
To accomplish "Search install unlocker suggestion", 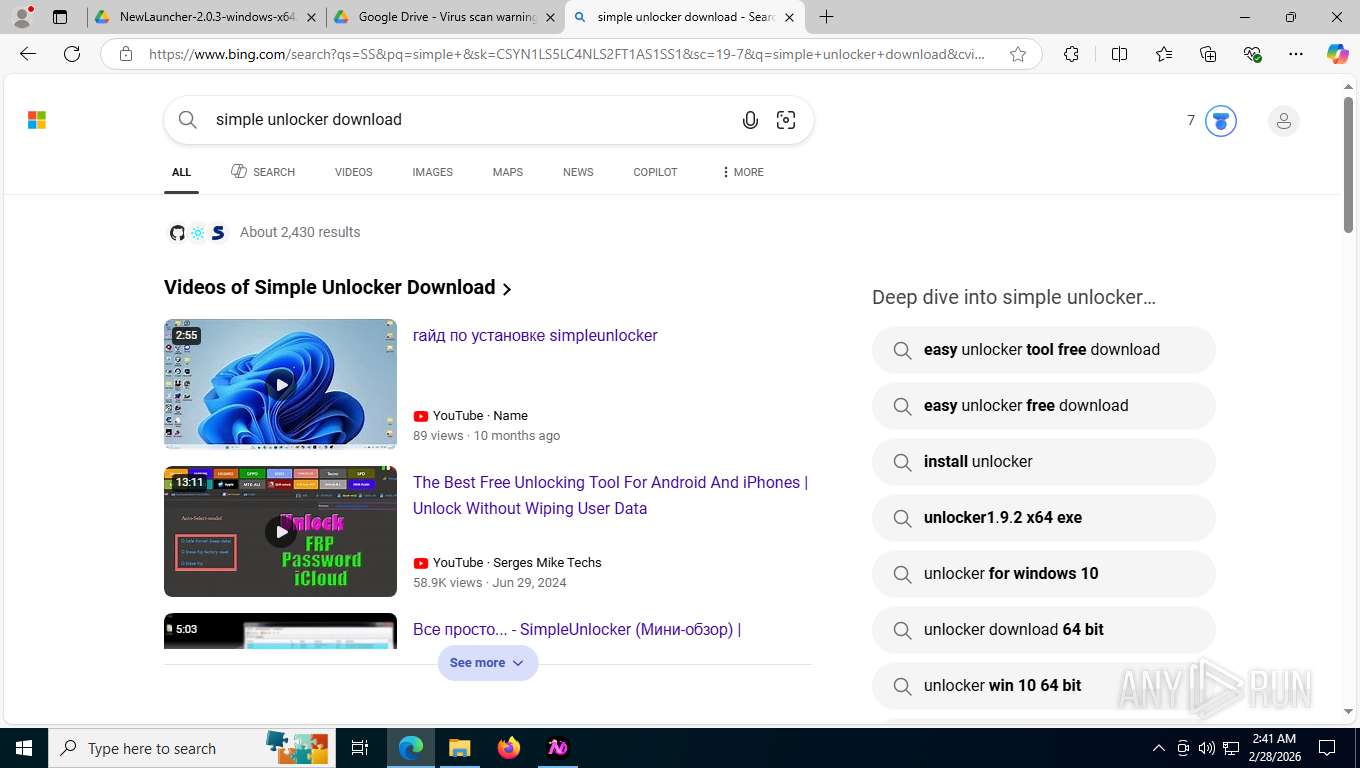I will pos(1043,462).
